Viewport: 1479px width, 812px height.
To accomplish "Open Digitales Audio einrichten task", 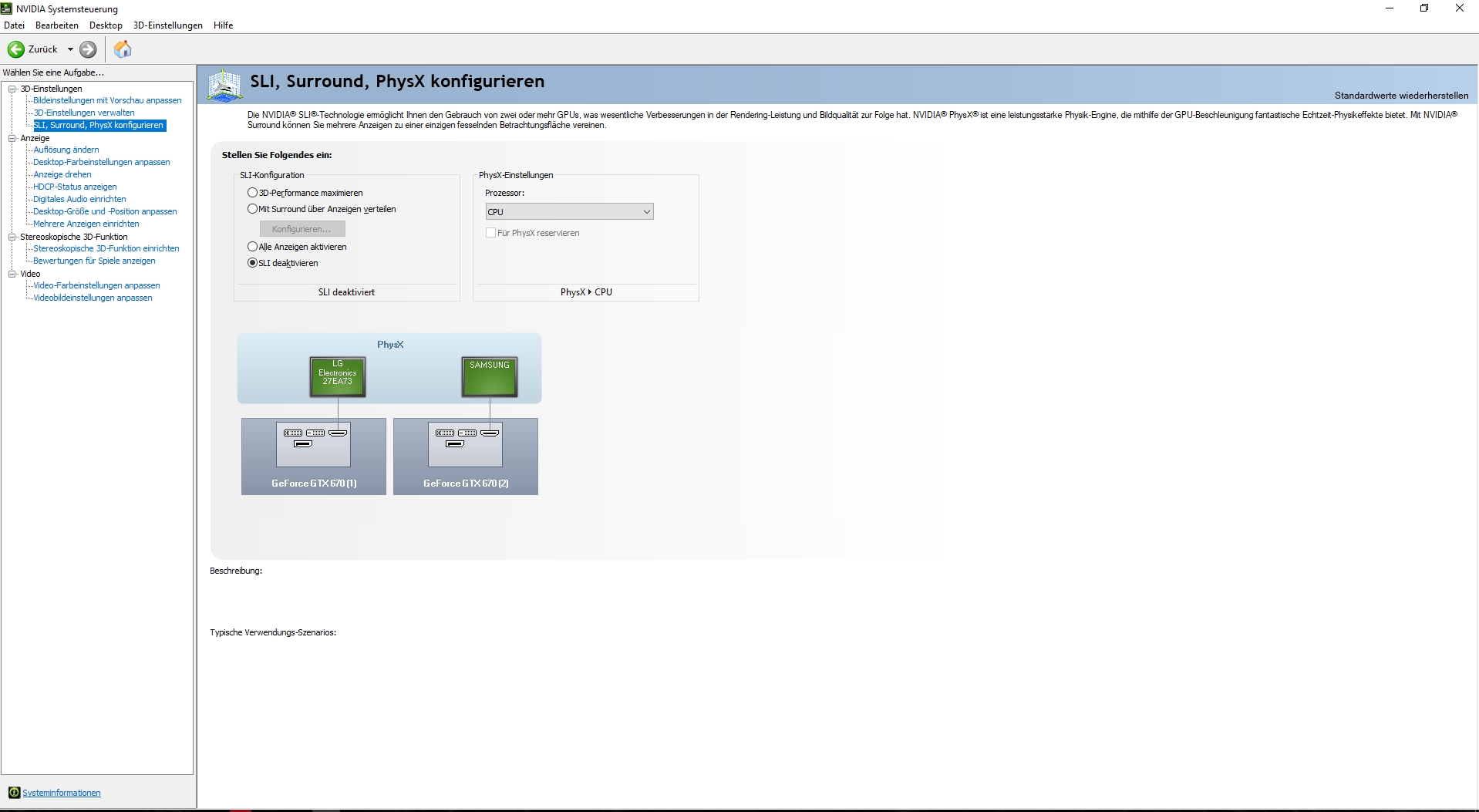I will [x=79, y=199].
